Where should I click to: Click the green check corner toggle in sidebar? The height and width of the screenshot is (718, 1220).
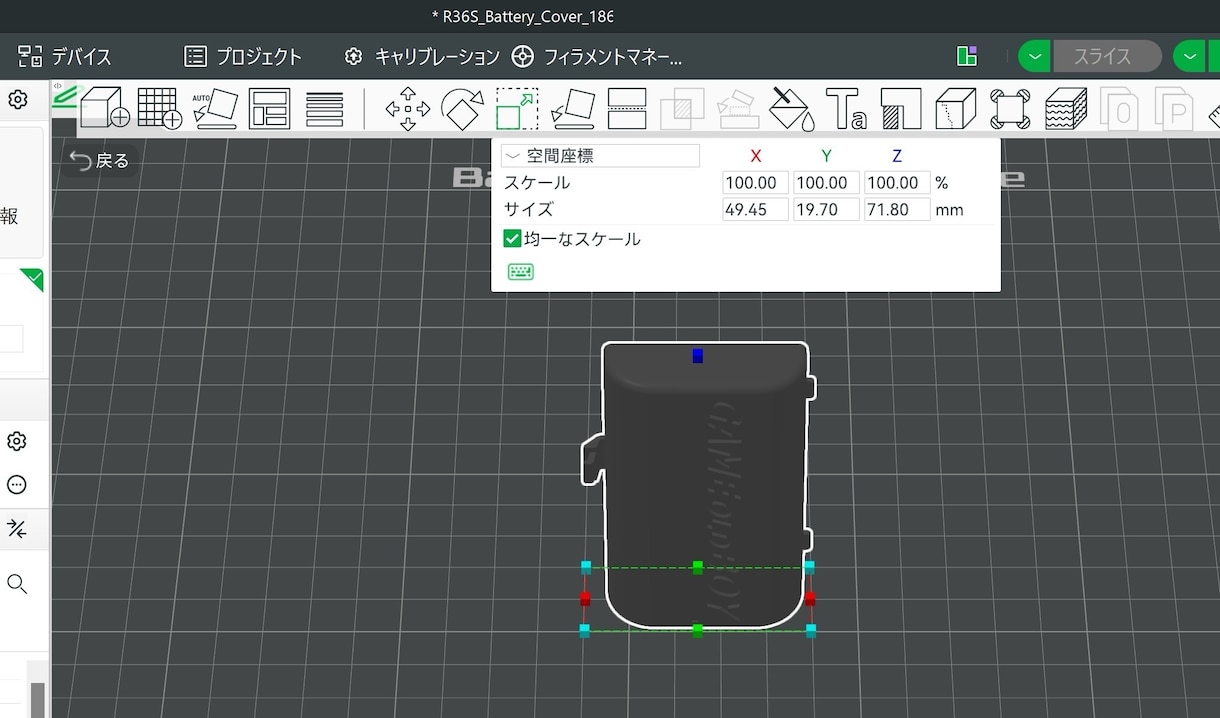click(33, 280)
